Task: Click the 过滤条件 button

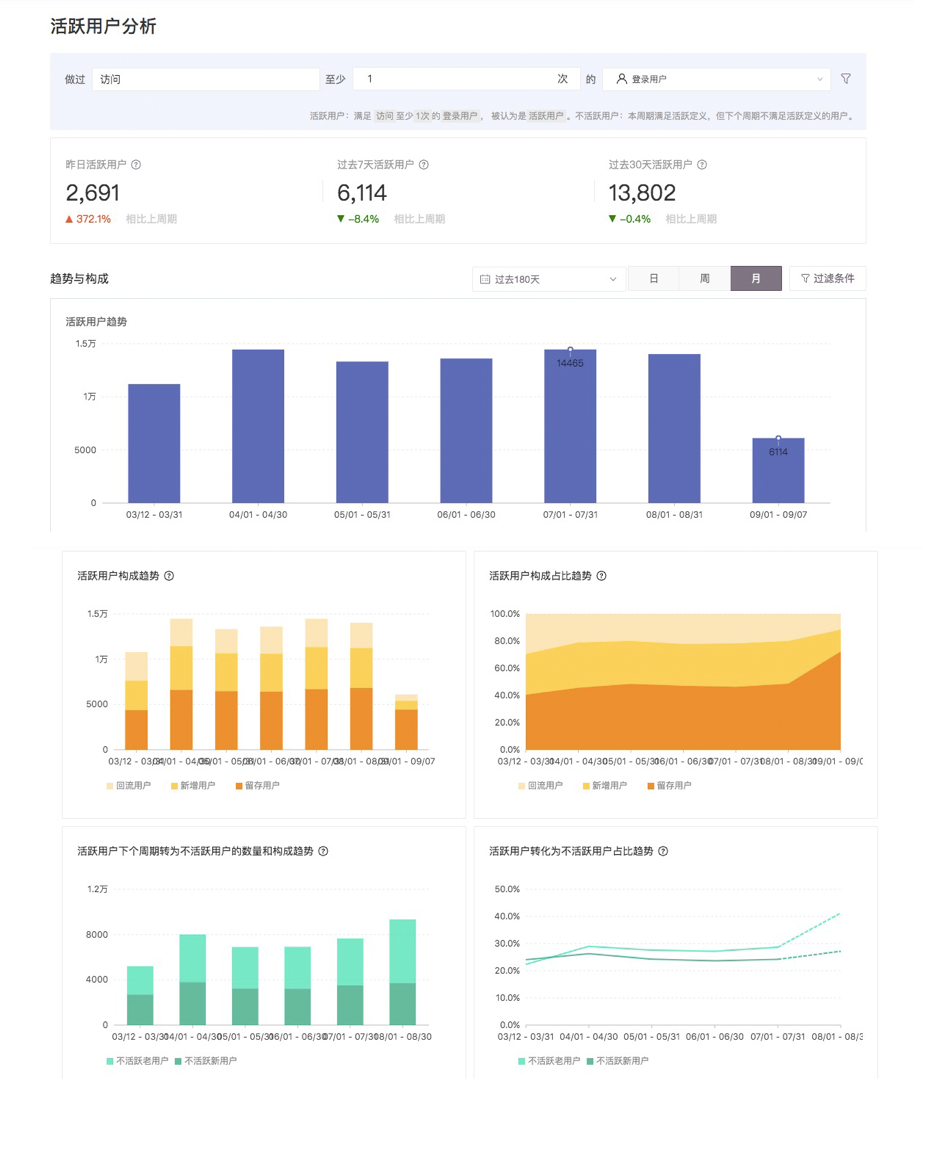Action: click(827, 279)
